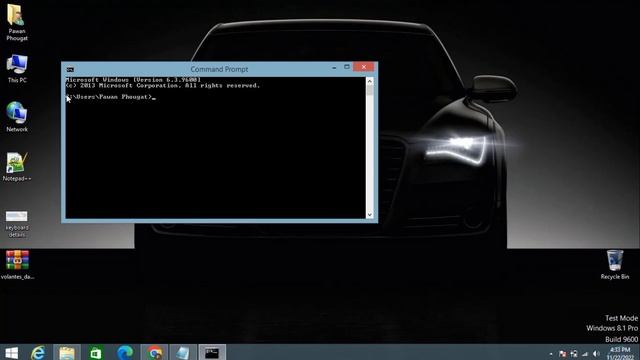Maximize the Command Prompt window

tap(347, 67)
